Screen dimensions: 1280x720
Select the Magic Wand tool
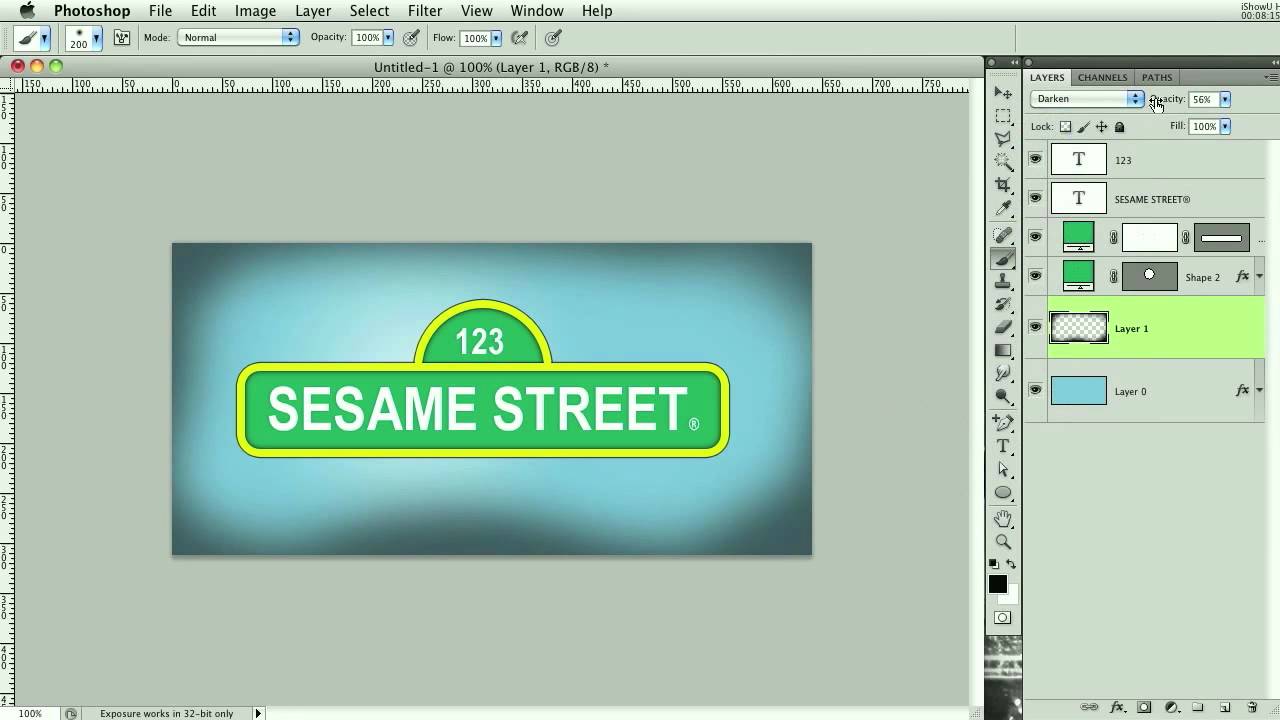click(1003, 162)
